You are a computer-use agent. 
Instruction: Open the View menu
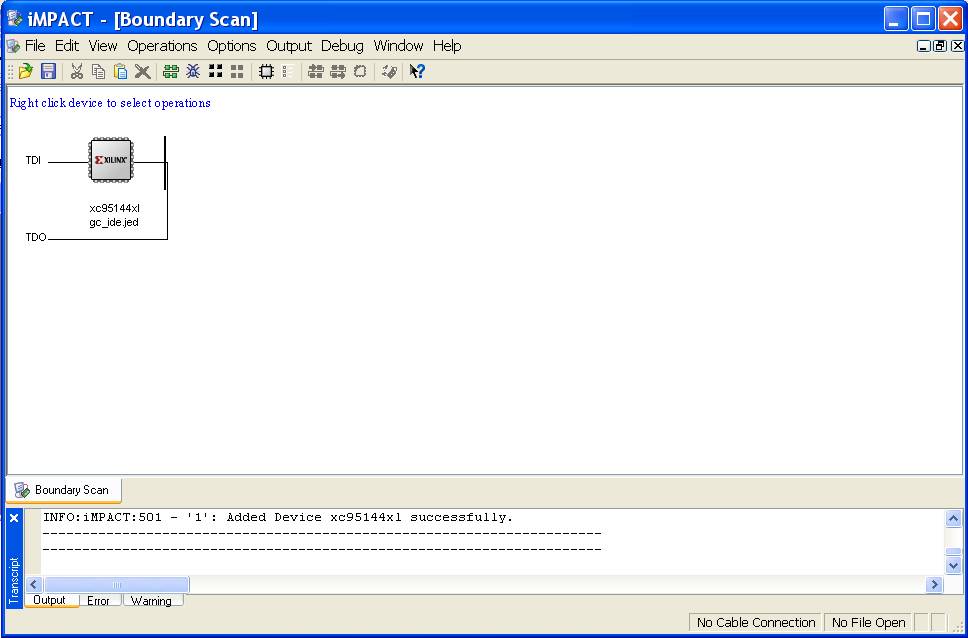pyautogui.click(x=102, y=46)
